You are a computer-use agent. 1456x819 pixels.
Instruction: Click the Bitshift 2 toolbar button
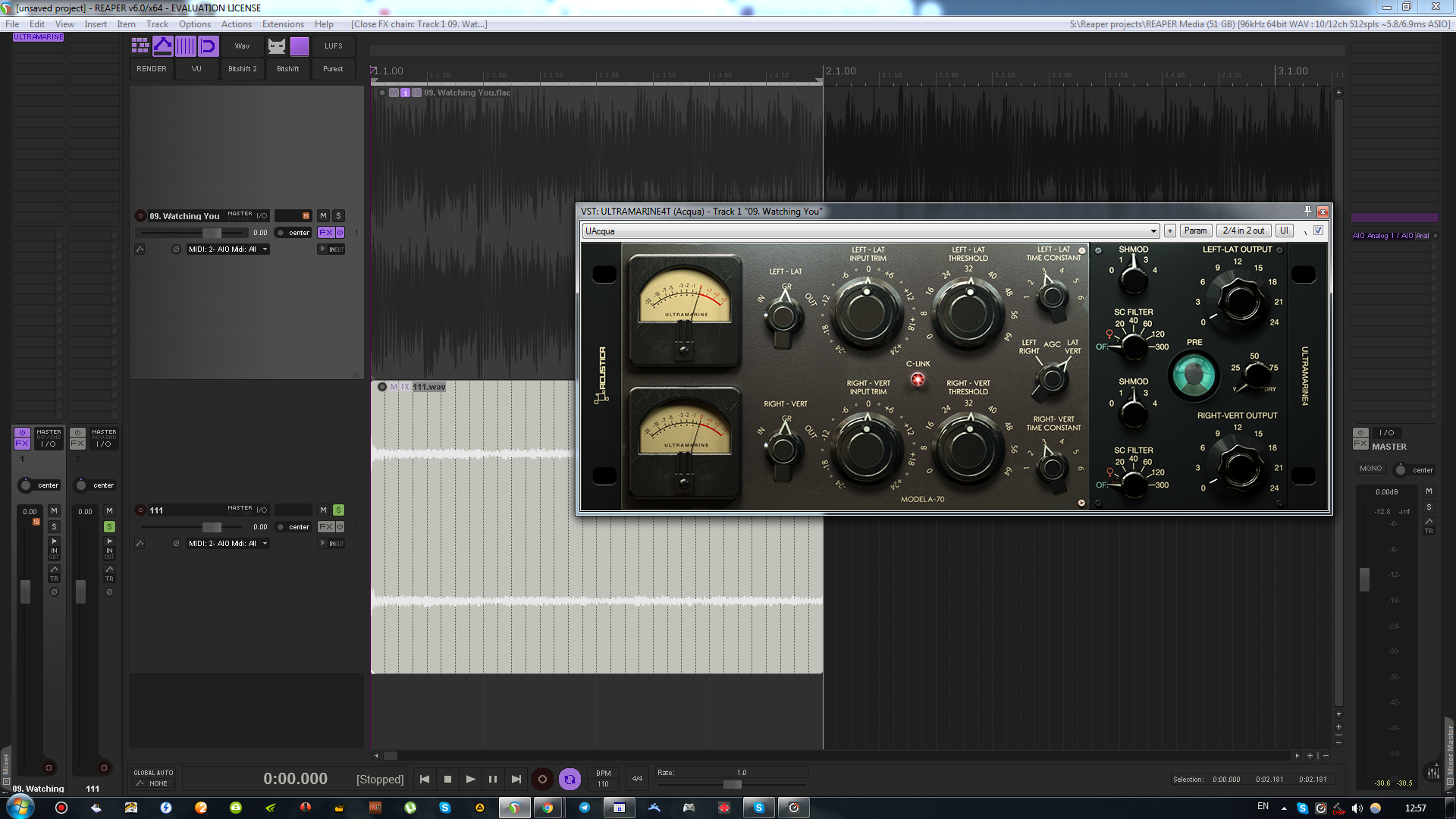coord(243,69)
